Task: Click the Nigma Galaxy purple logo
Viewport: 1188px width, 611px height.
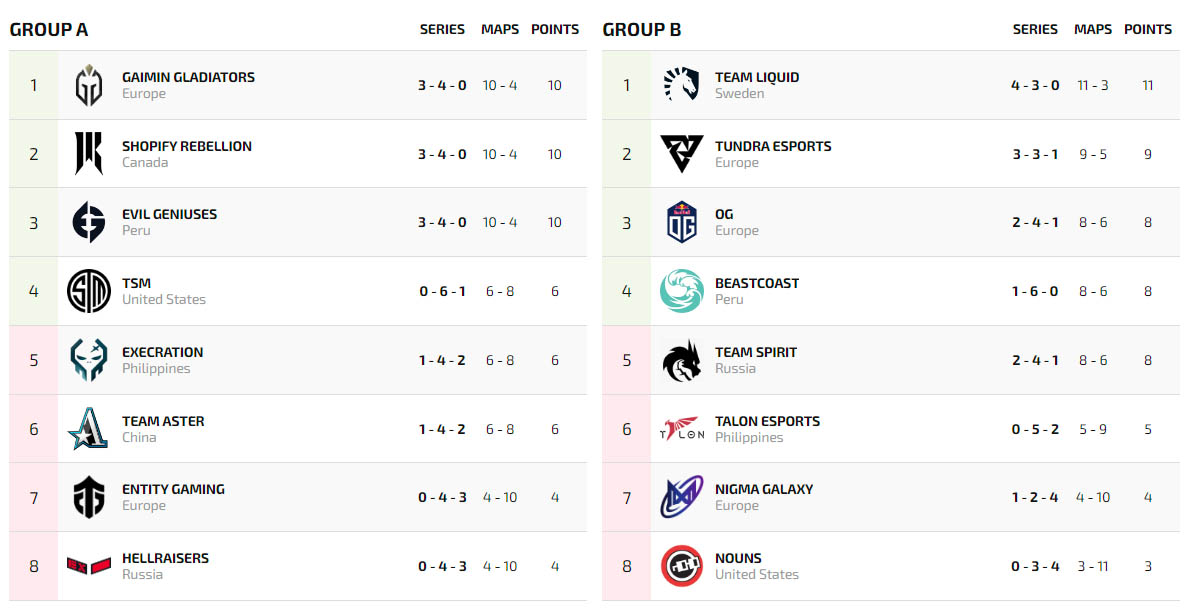Action: pos(682,497)
